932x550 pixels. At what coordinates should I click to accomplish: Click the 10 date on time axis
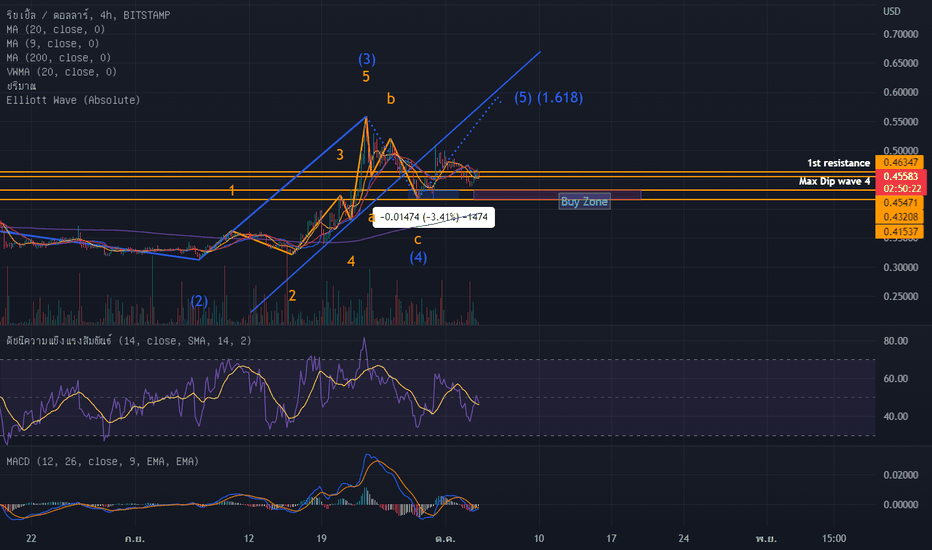pos(539,539)
